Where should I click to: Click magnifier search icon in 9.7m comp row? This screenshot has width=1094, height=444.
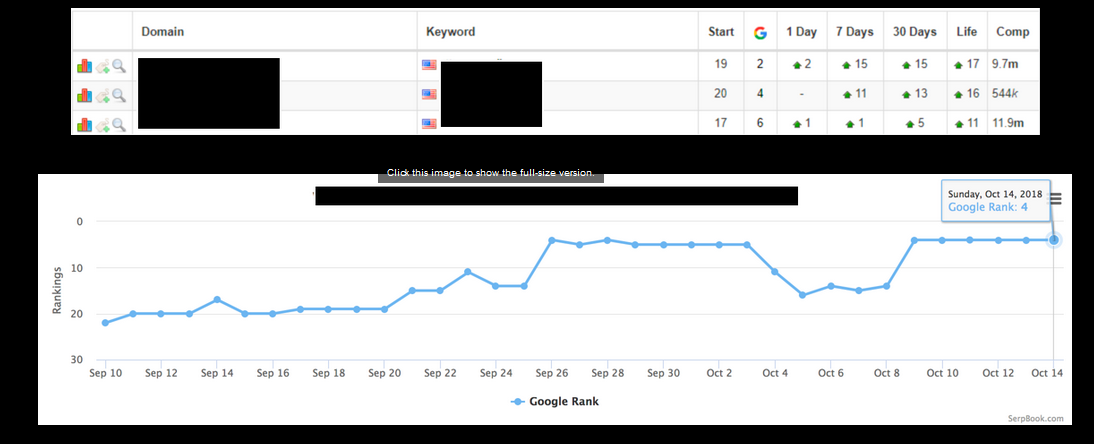pyautogui.click(x=119, y=66)
